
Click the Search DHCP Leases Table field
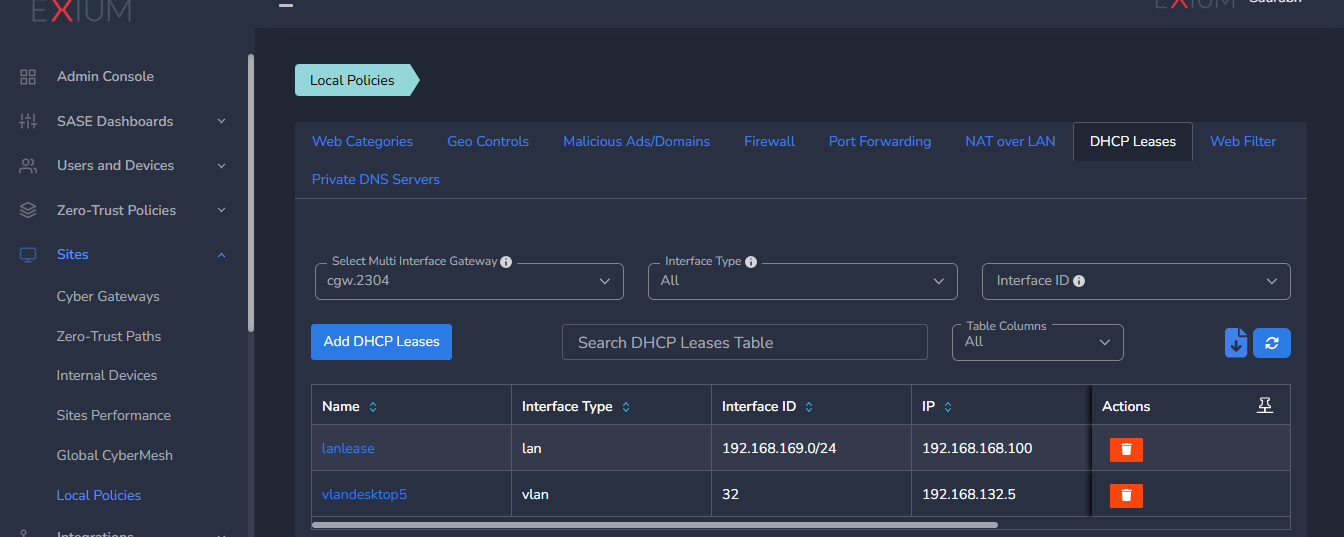coord(744,342)
